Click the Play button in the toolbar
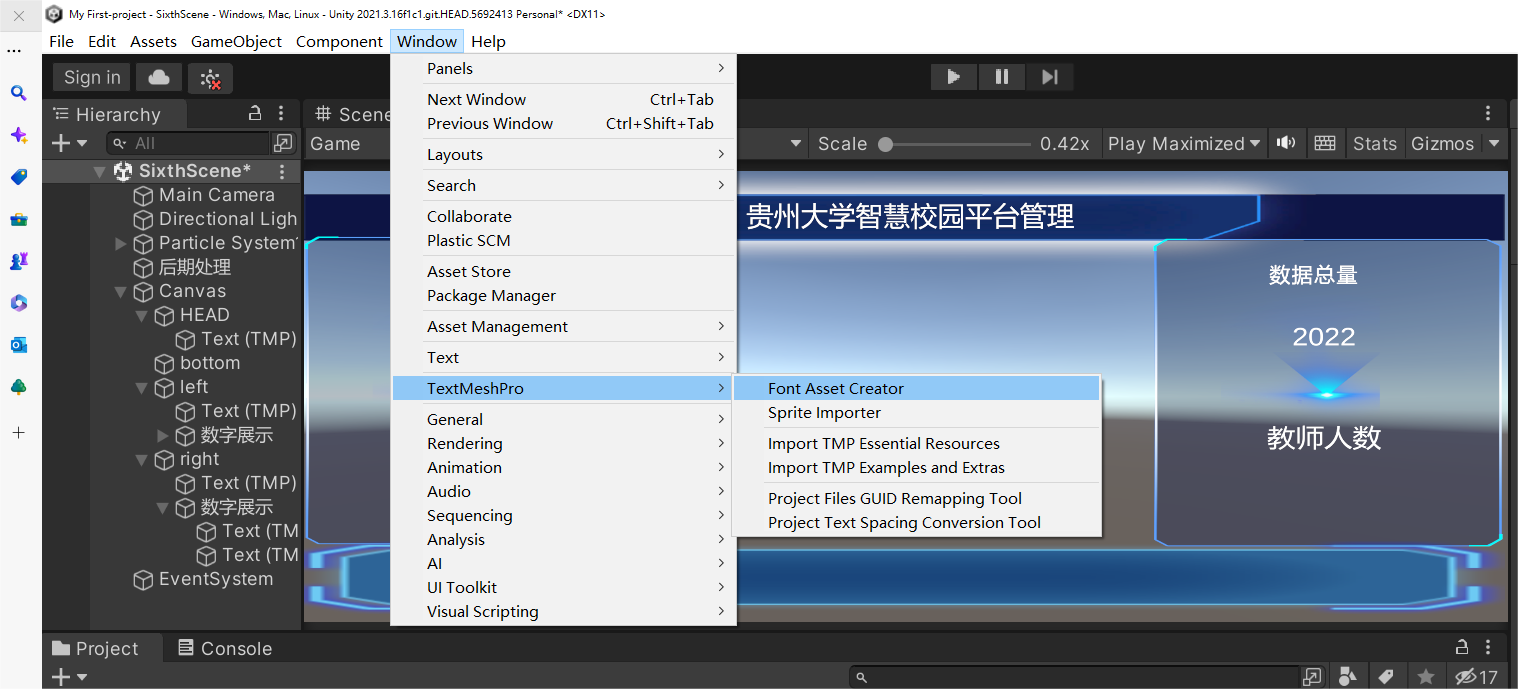The width and height of the screenshot is (1518, 689). pyautogui.click(x=954, y=77)
